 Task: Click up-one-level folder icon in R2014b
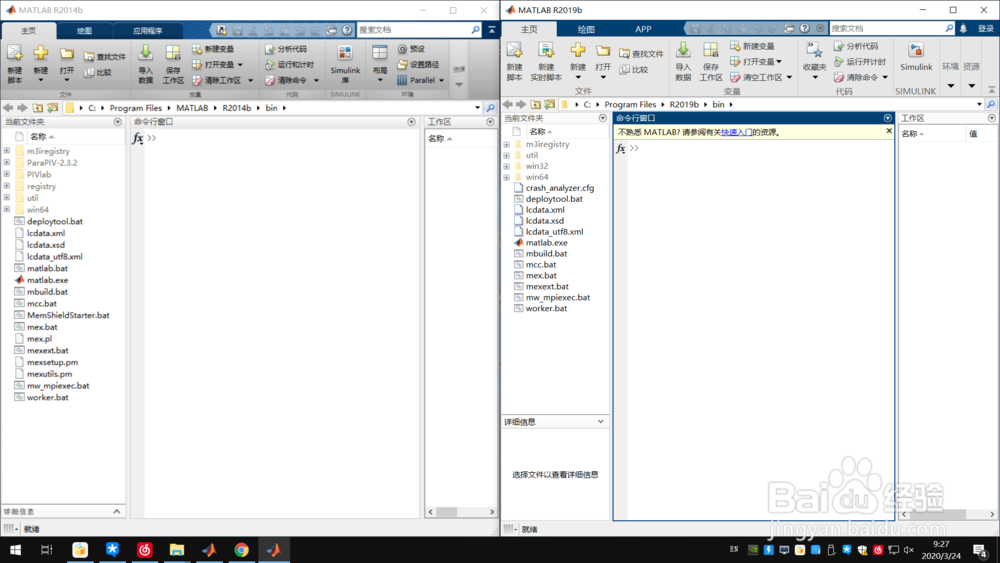(38, 108)
